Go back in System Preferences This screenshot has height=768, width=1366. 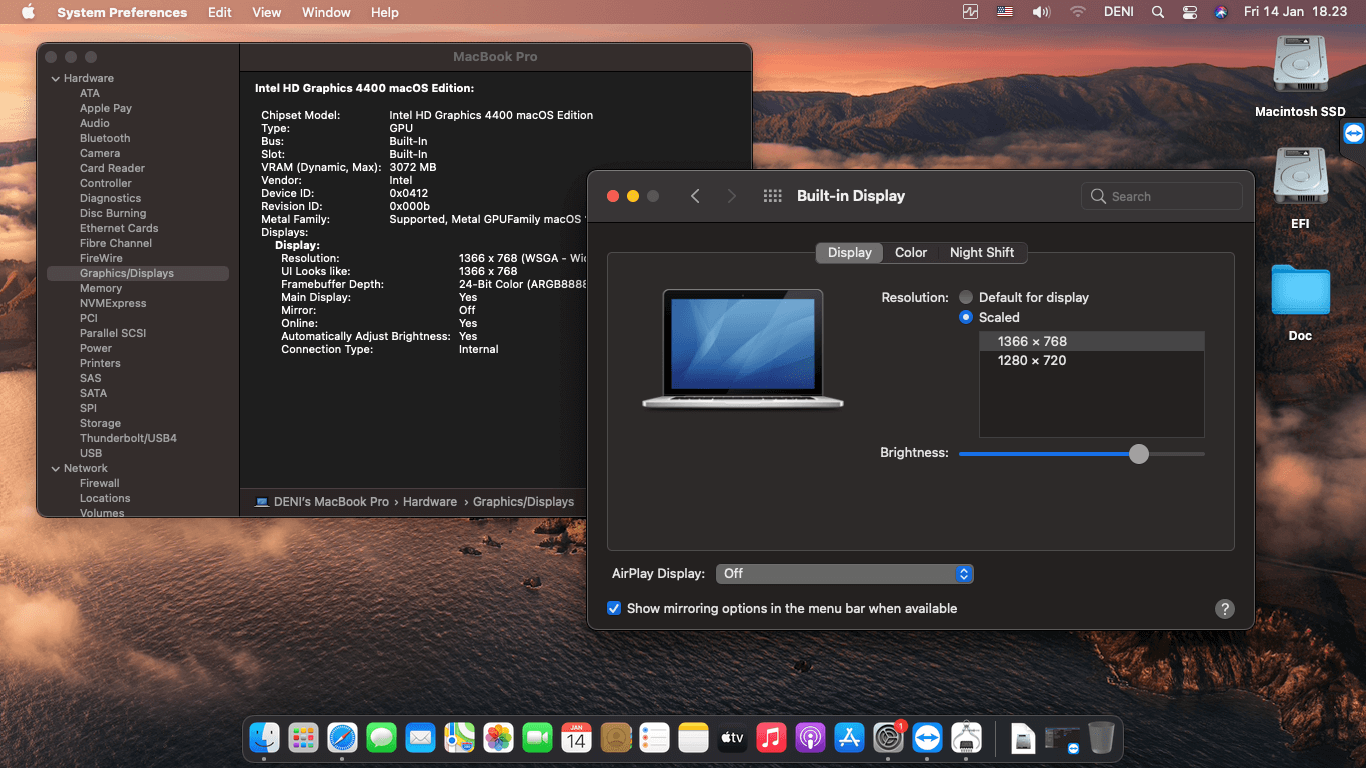[695, 196]
